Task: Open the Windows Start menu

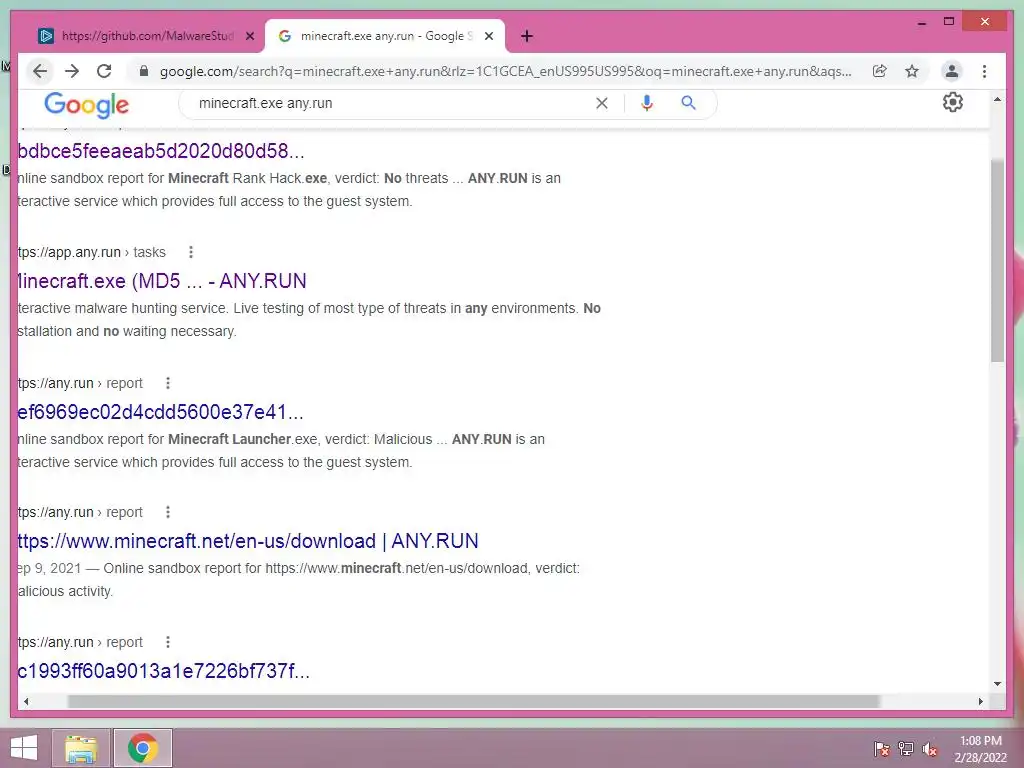Action: pos(24,748)
